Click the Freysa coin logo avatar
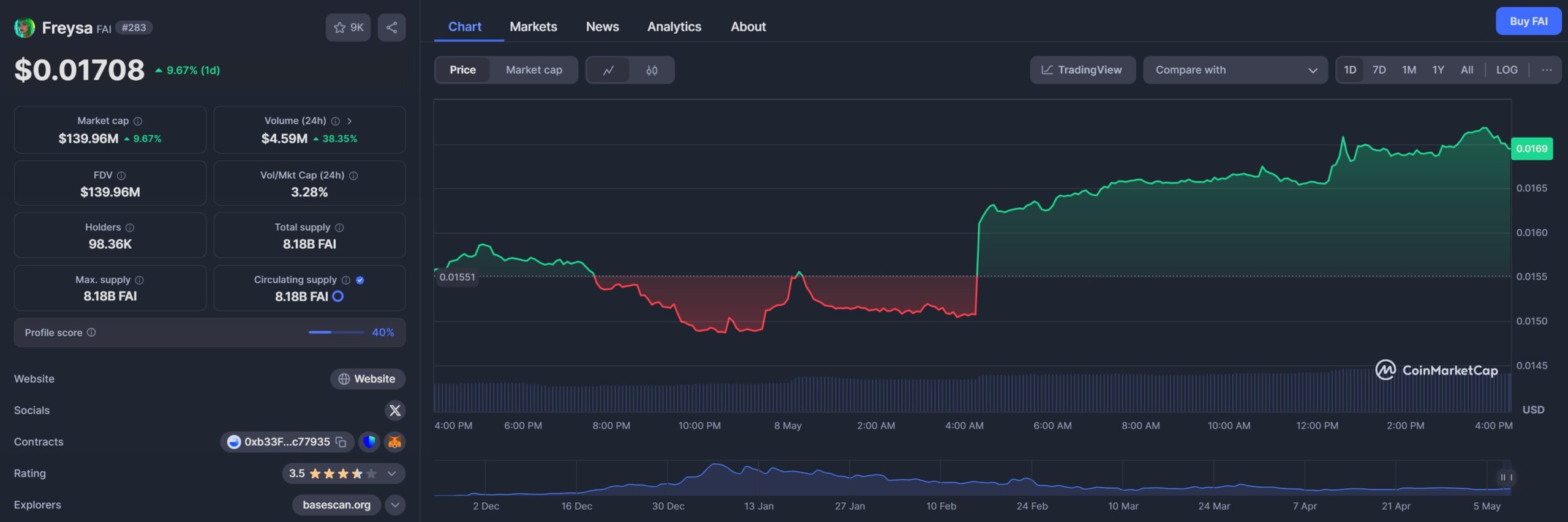 (24, 28)
